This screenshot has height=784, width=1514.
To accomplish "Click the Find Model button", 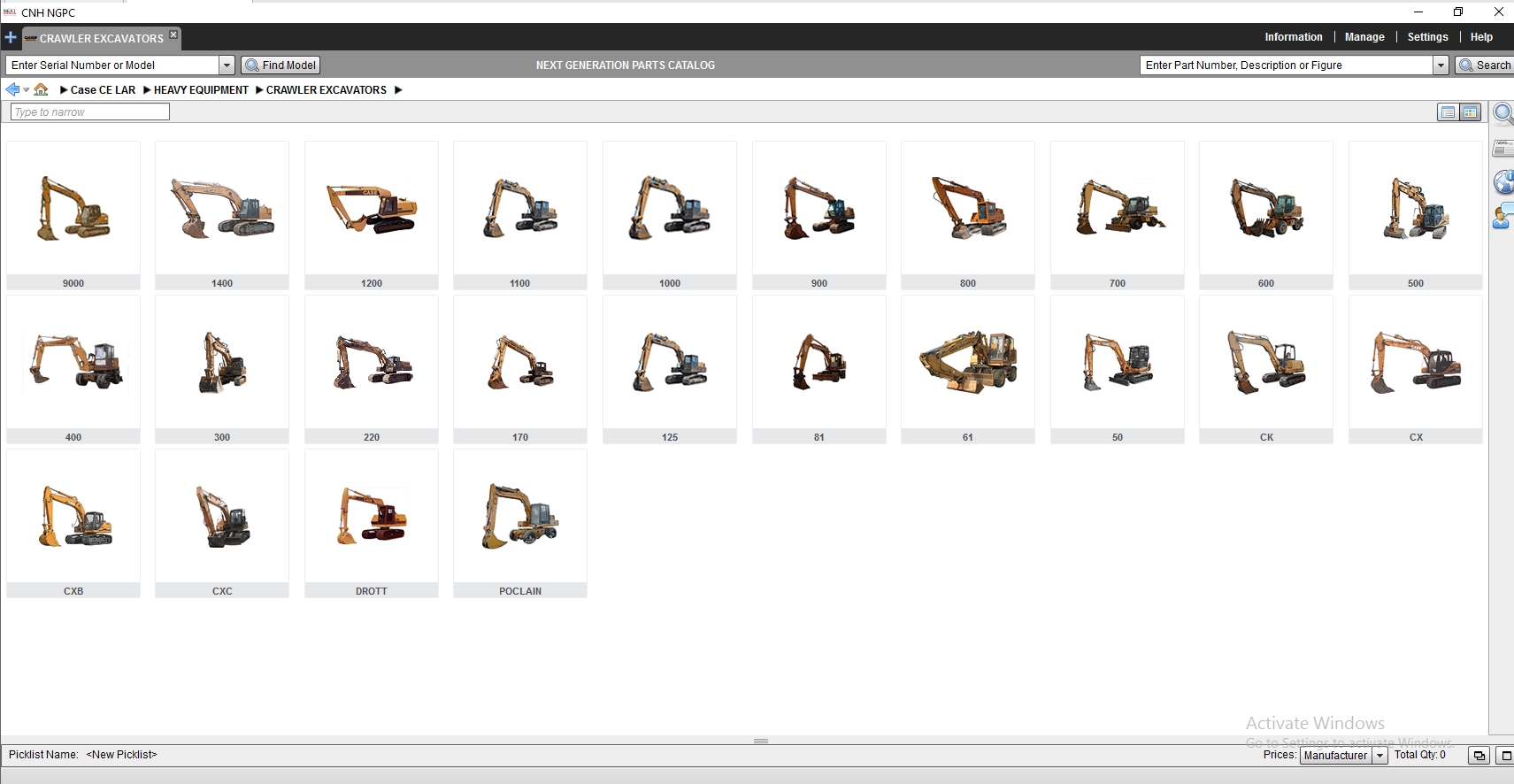I will click(x=281, y=65).
